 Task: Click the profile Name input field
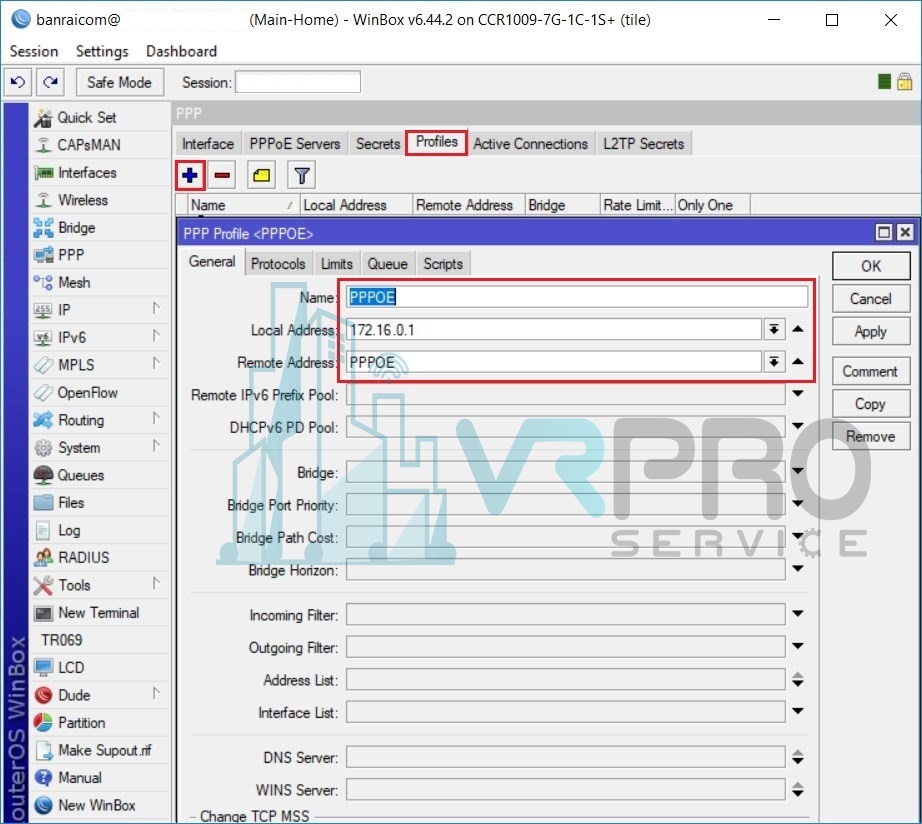tap(577, 297)
